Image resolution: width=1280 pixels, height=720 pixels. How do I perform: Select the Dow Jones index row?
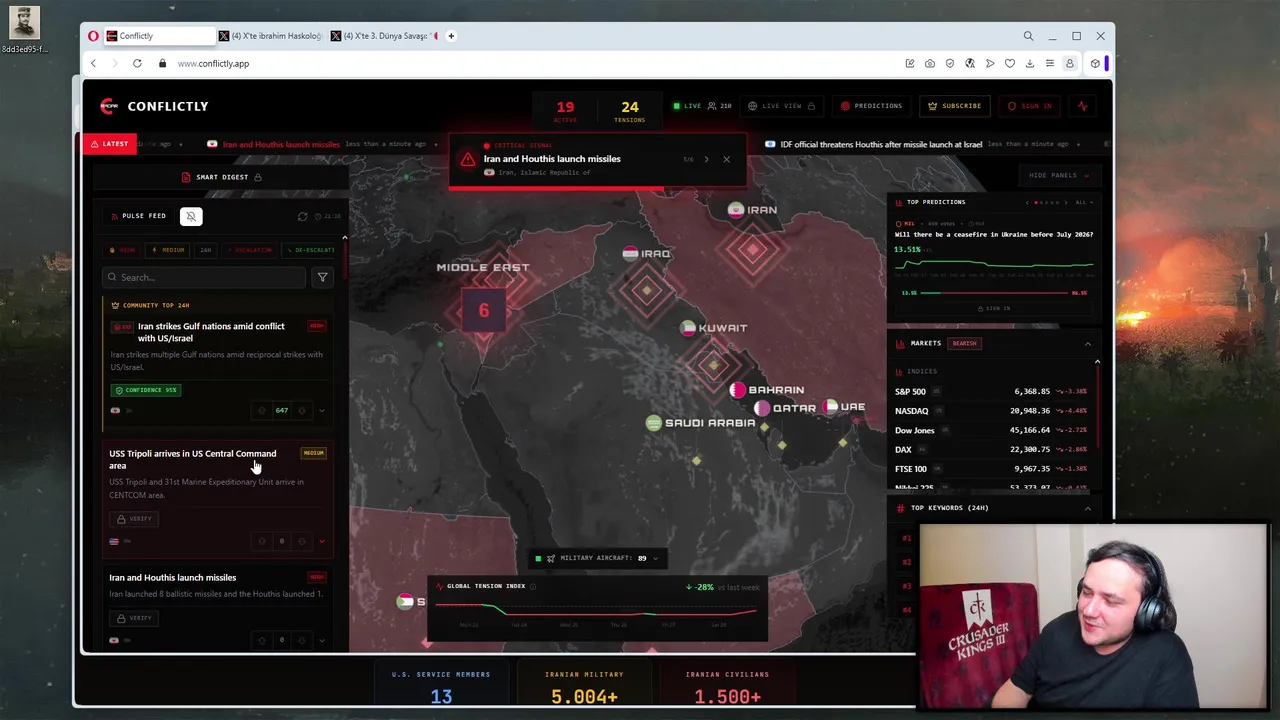click(x=990, y=430)
